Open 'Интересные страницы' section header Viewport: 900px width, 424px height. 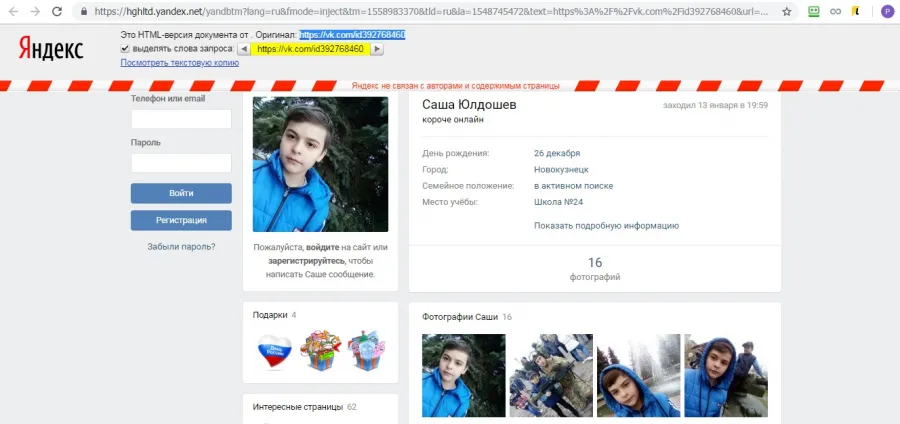(x=304, y=407)
